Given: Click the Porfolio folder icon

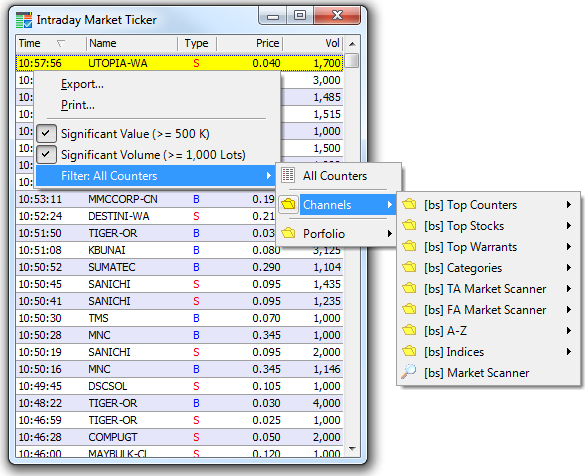Looking at the screenshot, I should point(288,233).
